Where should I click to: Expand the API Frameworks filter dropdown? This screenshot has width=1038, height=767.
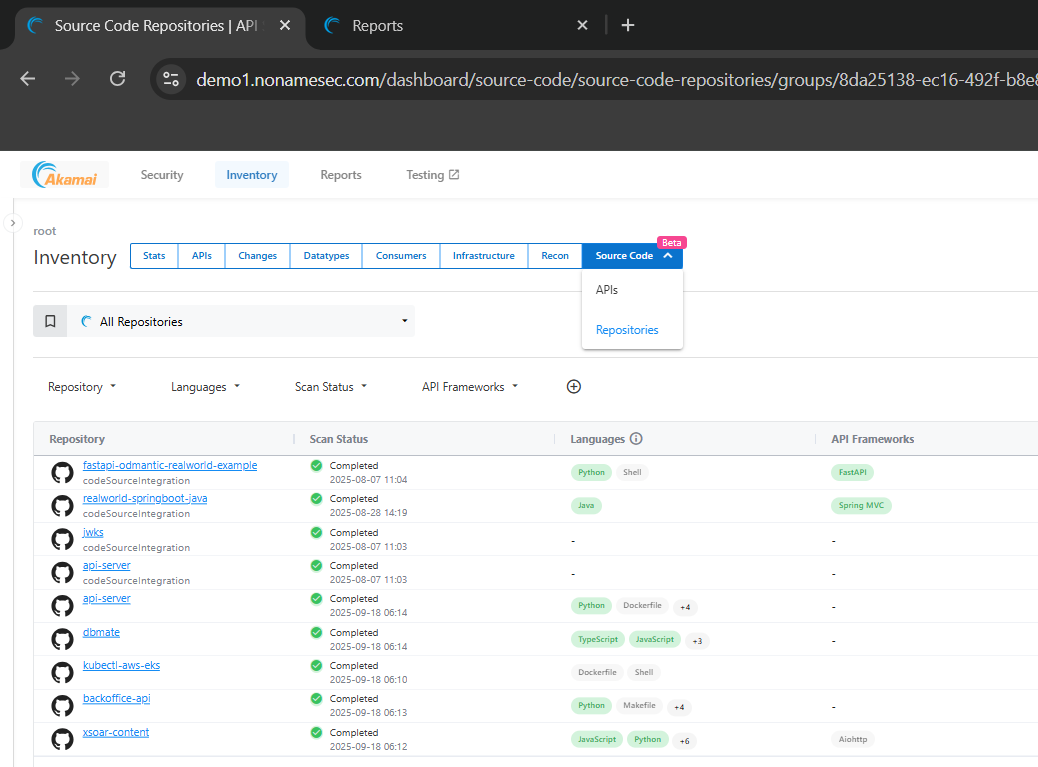click(x=470, y=387)
